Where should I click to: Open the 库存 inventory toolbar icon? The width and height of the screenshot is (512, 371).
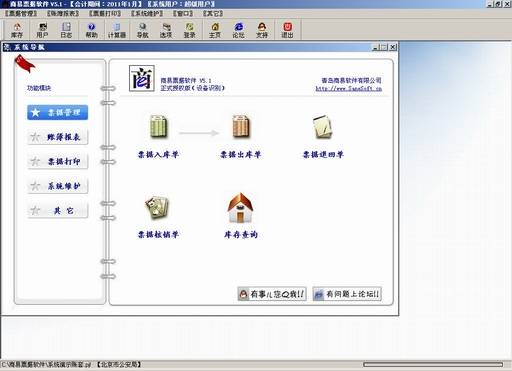pos(17,30)
